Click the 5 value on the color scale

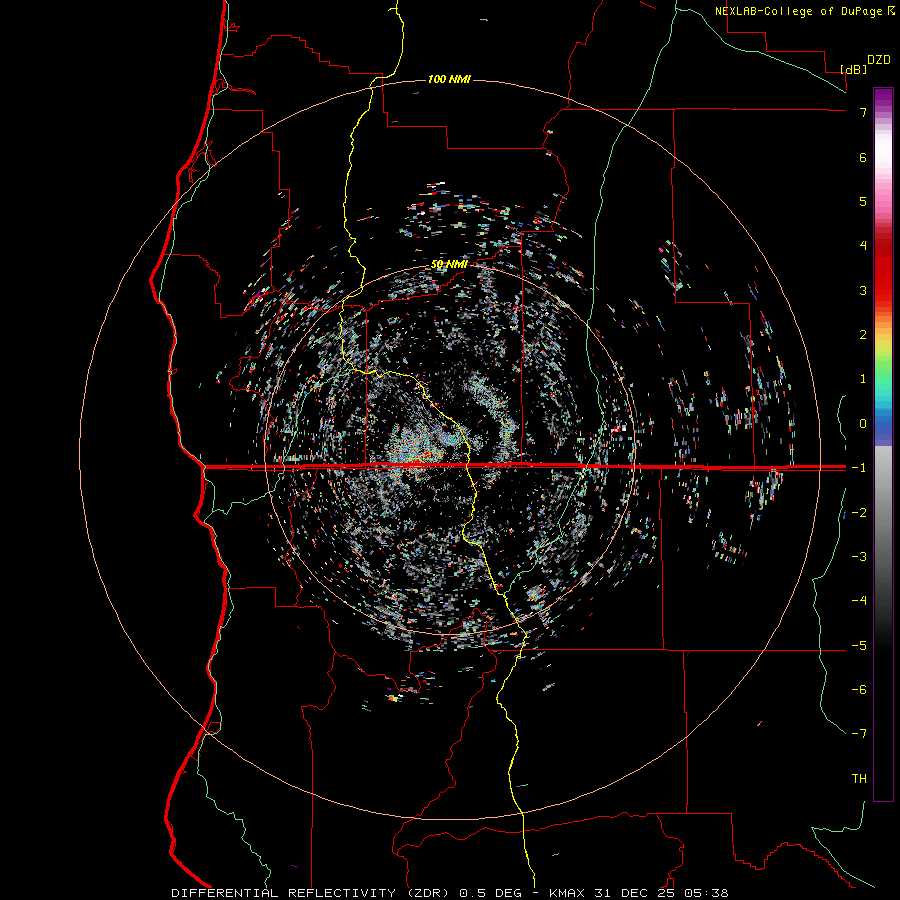click(x=863, y=201)
